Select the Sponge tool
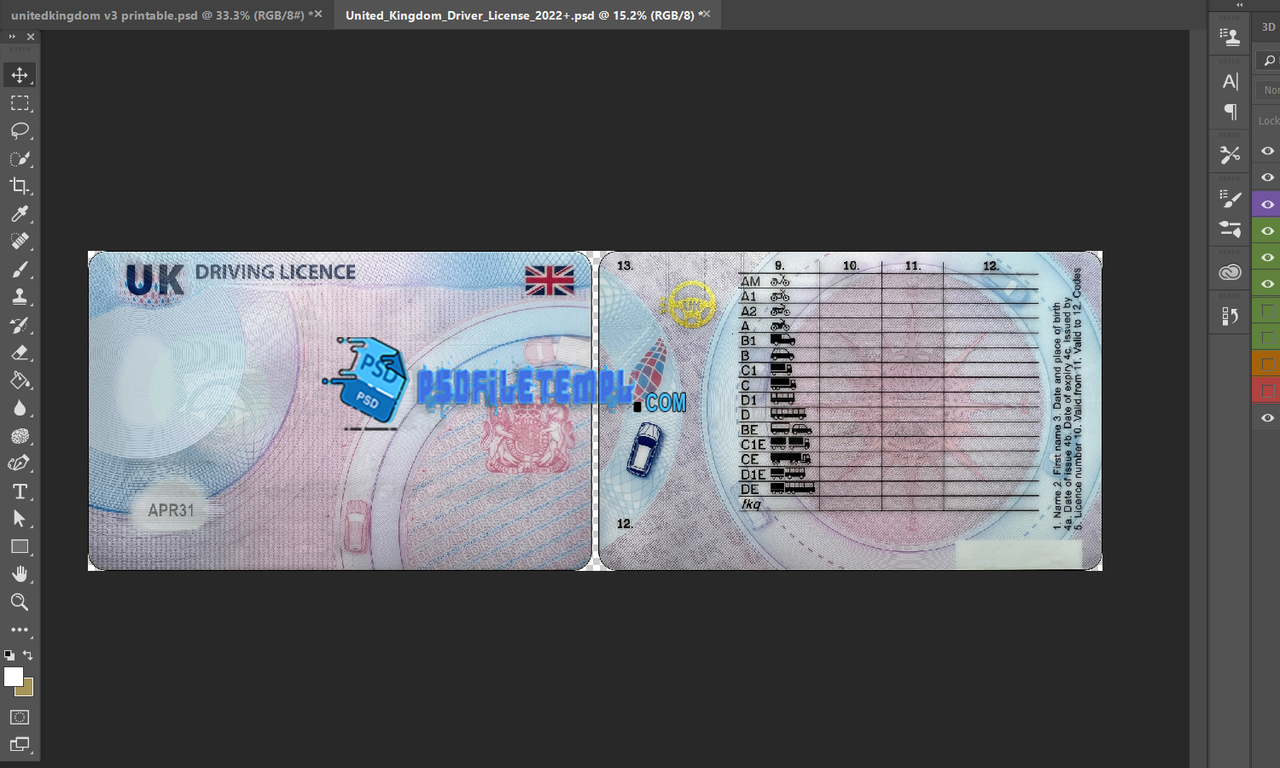The image size is (1280, 768). (20, 436)
